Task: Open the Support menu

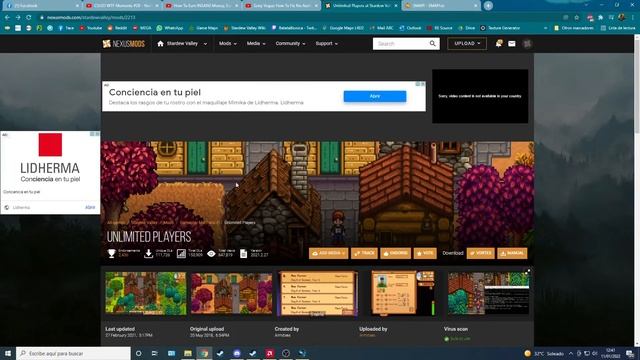Action: [327, 43]
